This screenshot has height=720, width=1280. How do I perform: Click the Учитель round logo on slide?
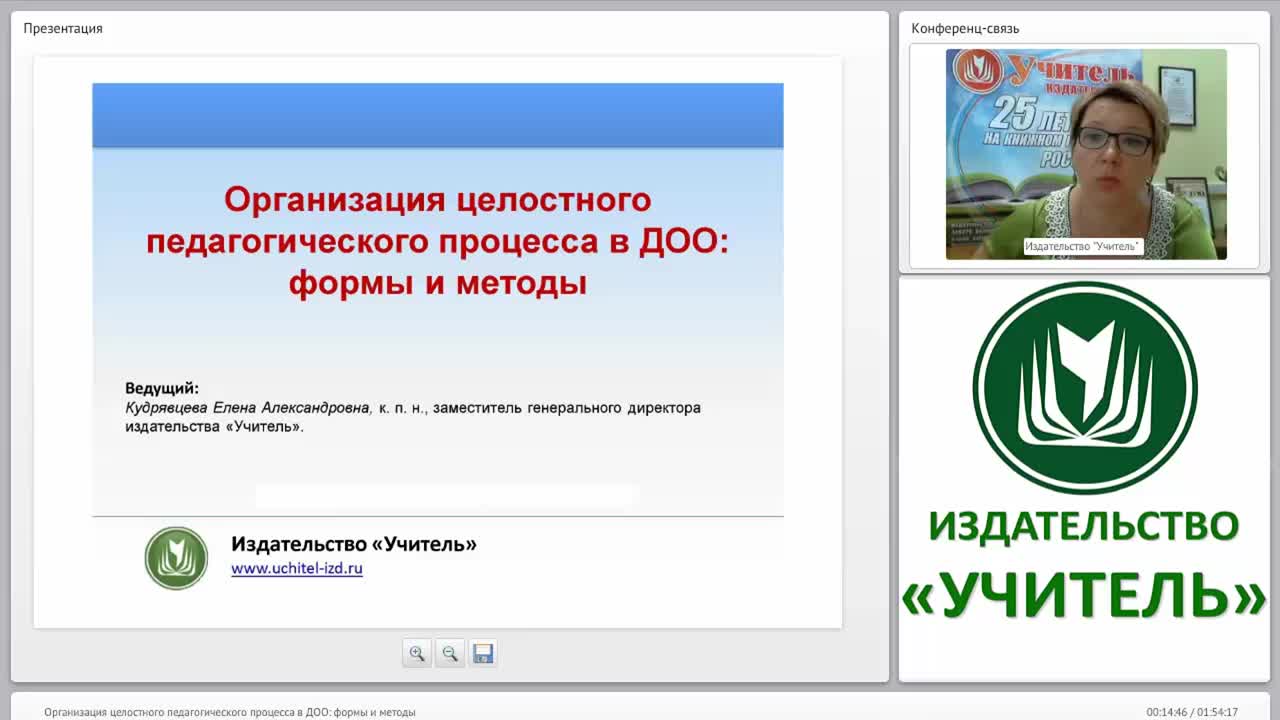coord(176,558)
